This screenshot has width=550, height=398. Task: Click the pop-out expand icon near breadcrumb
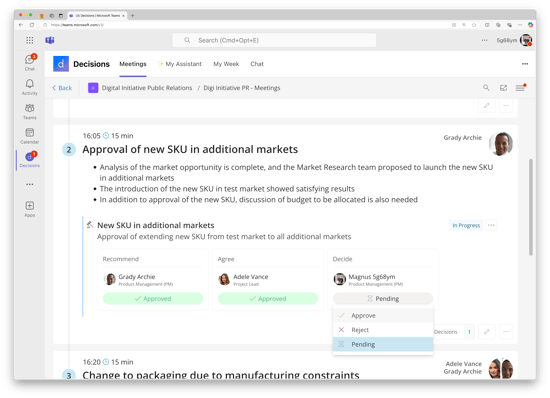503,88
